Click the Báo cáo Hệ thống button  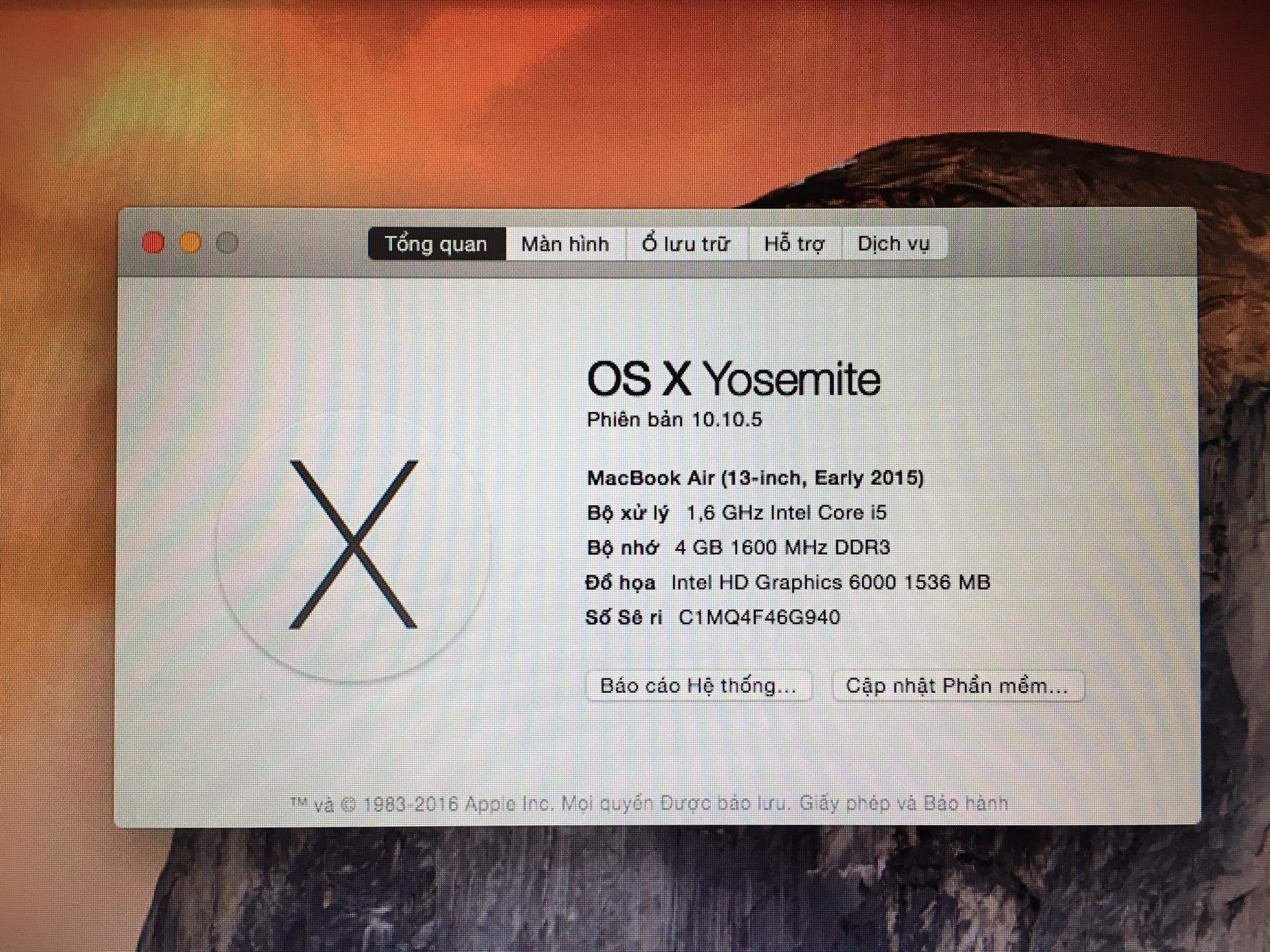click(698, 685)
